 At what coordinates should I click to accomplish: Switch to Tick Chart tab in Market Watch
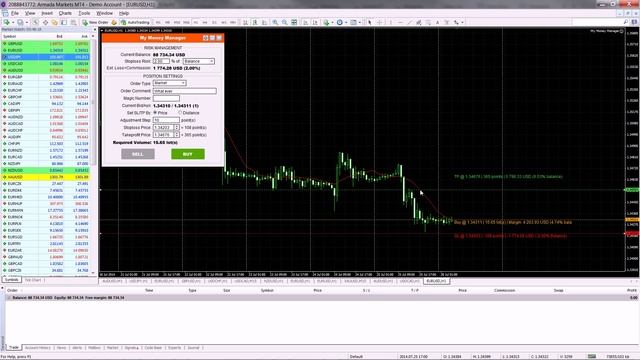coord(33,280)
